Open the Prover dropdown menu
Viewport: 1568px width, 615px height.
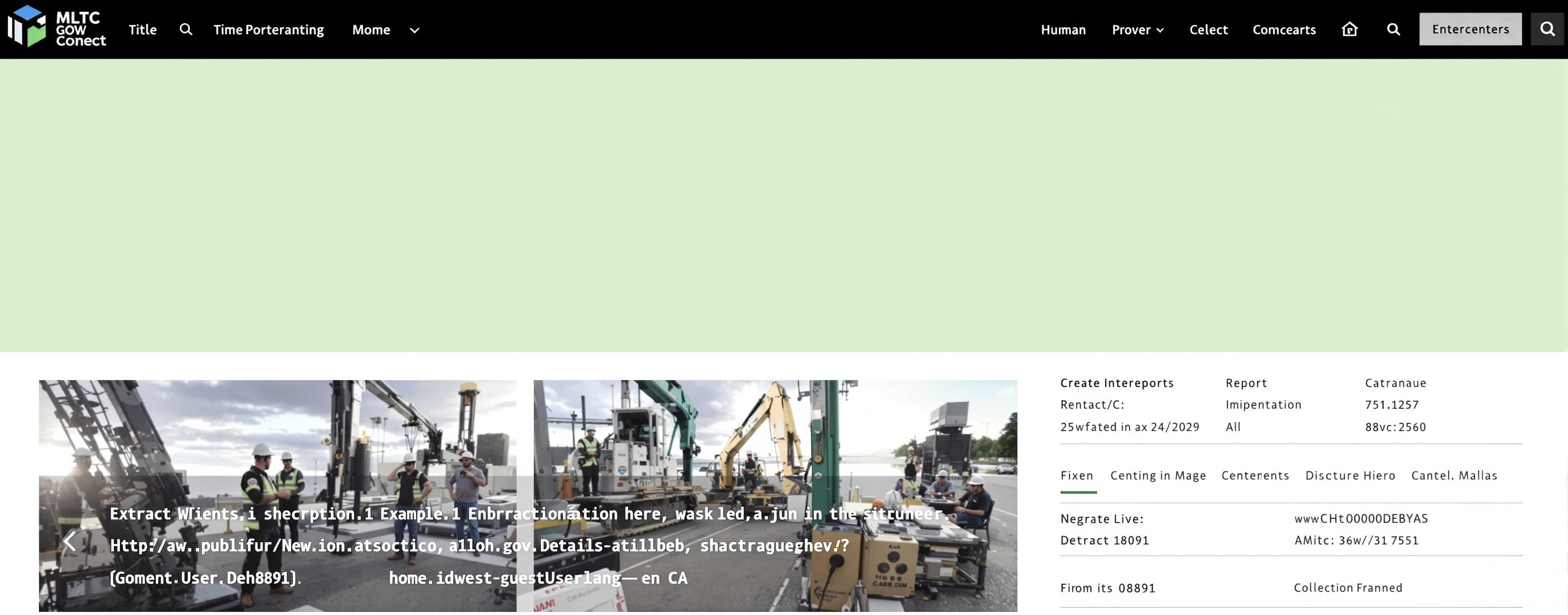[1137, 30]
